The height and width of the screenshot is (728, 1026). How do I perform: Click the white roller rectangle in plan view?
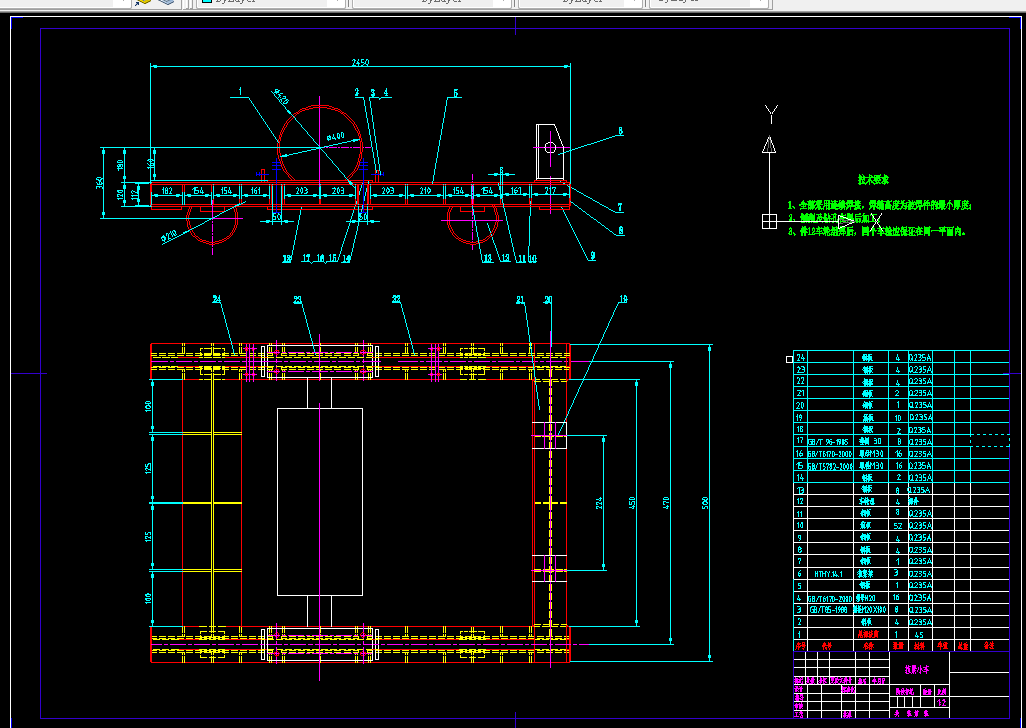[x=320, y=502]
